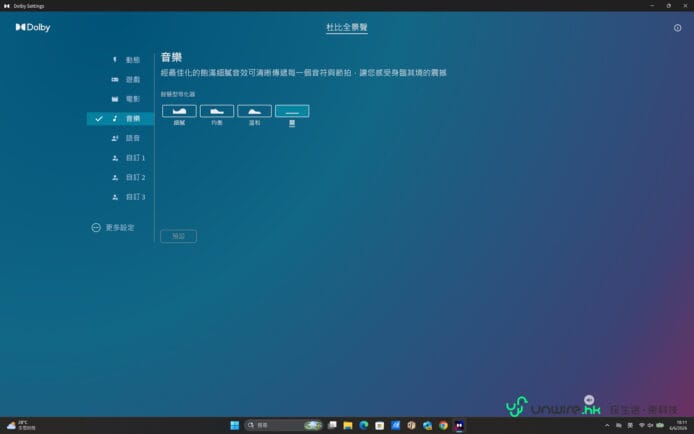Image resolution: width=694 pixels, height=434 pixels.
Task: Select the 細膩 (Detailed) equalizer preset
Action: pos(179,111)
